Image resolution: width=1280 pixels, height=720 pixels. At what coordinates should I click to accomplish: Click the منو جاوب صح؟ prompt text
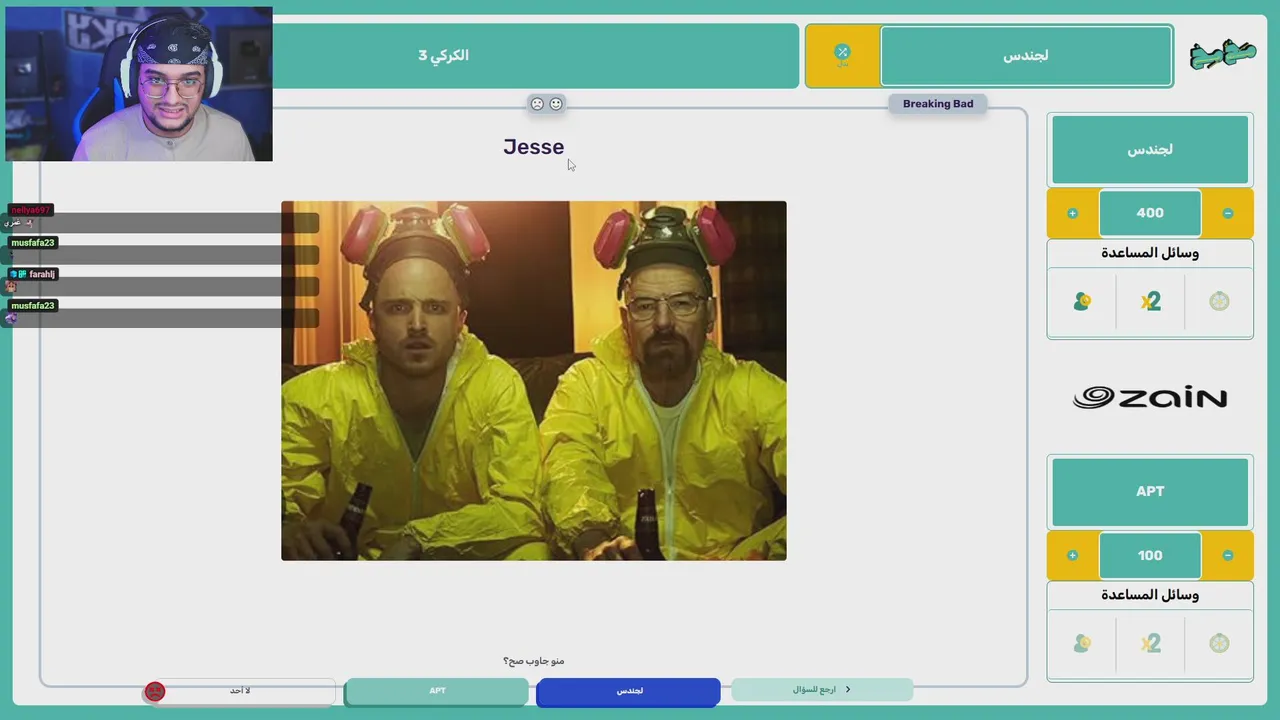(x=534, y=661)
